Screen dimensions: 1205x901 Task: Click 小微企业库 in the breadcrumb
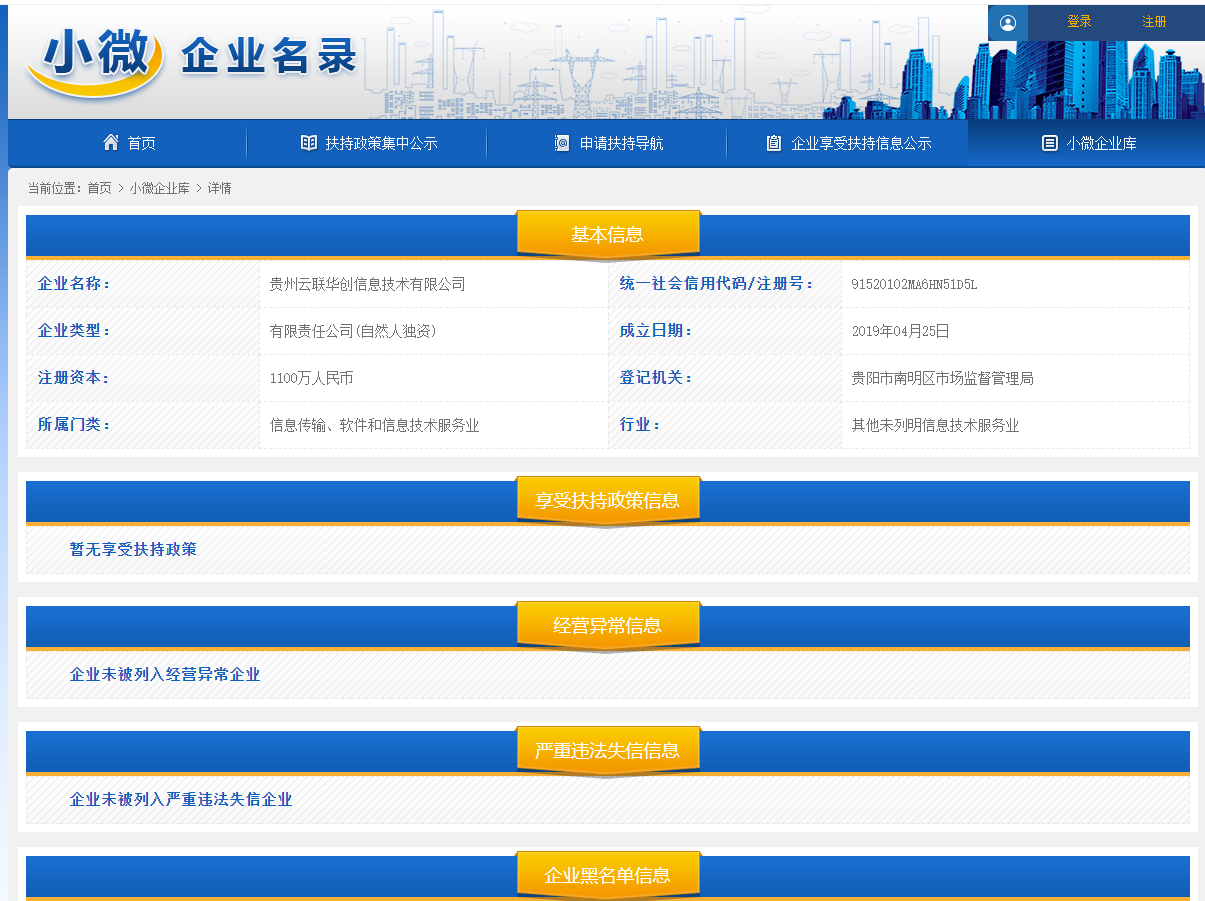[159, 188]
